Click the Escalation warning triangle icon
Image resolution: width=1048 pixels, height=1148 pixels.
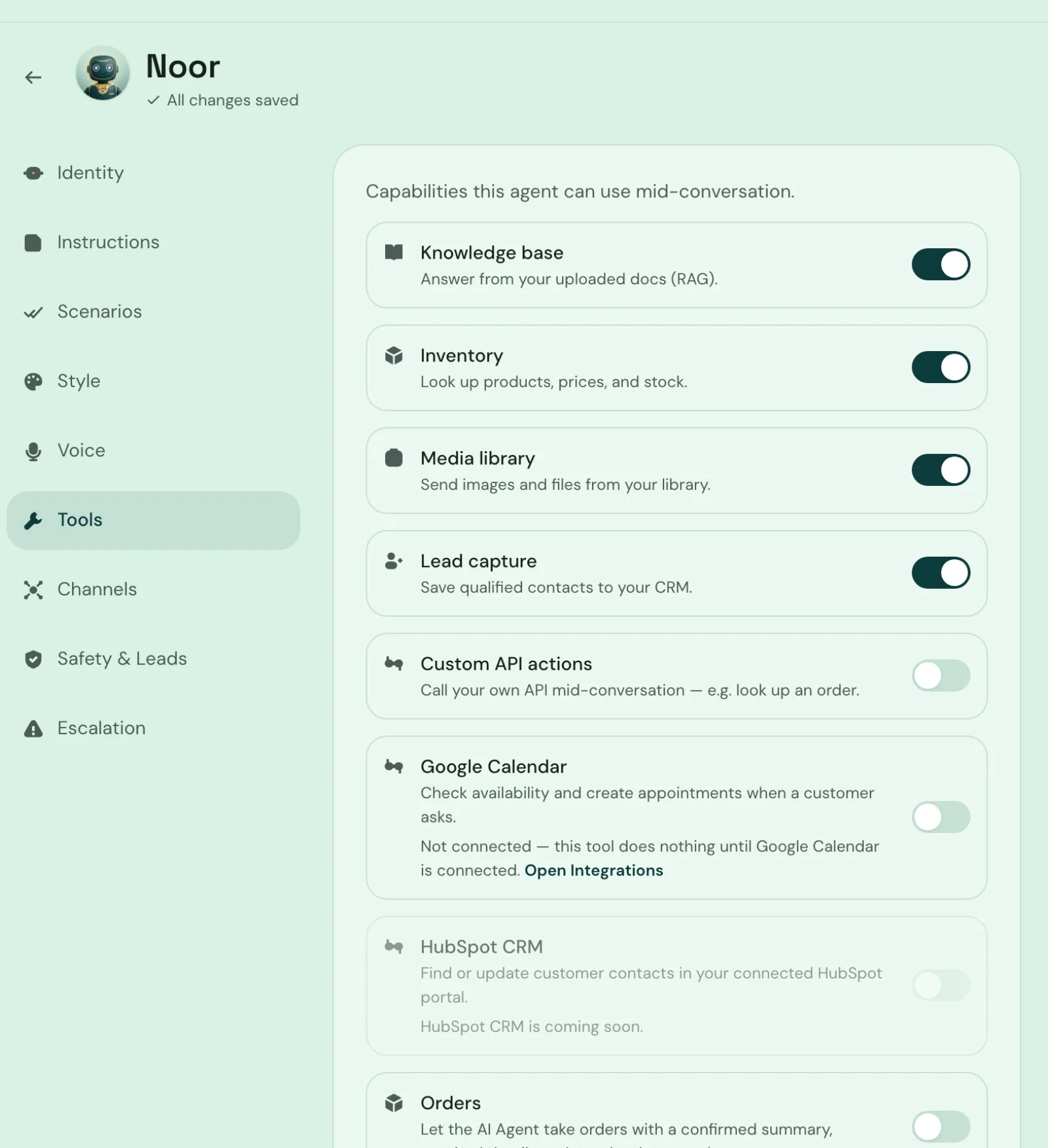tap(33, 728)
